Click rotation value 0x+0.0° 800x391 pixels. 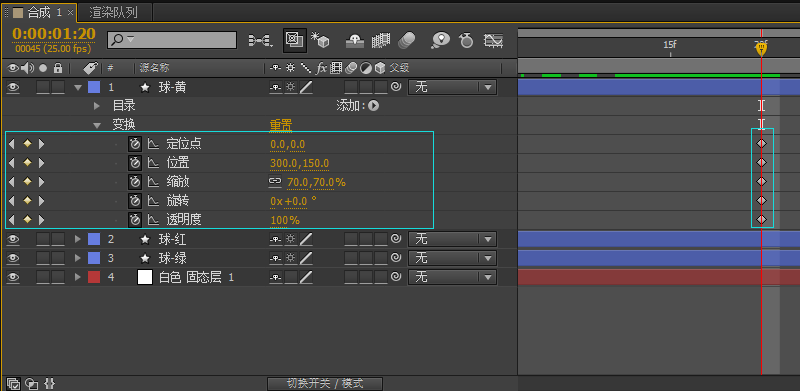(293, 201)
